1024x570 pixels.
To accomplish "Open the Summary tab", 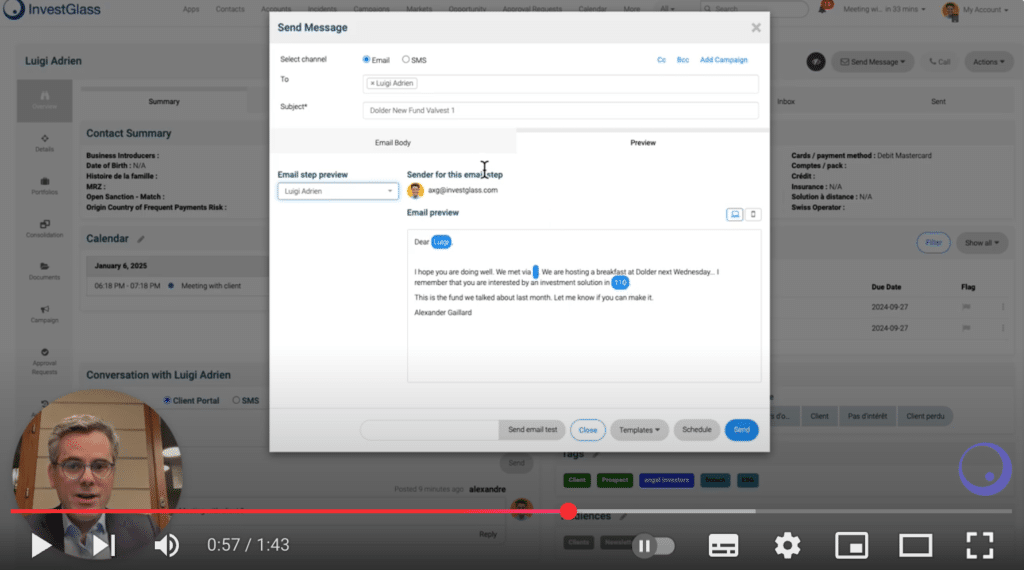I will tap(164, 102).
